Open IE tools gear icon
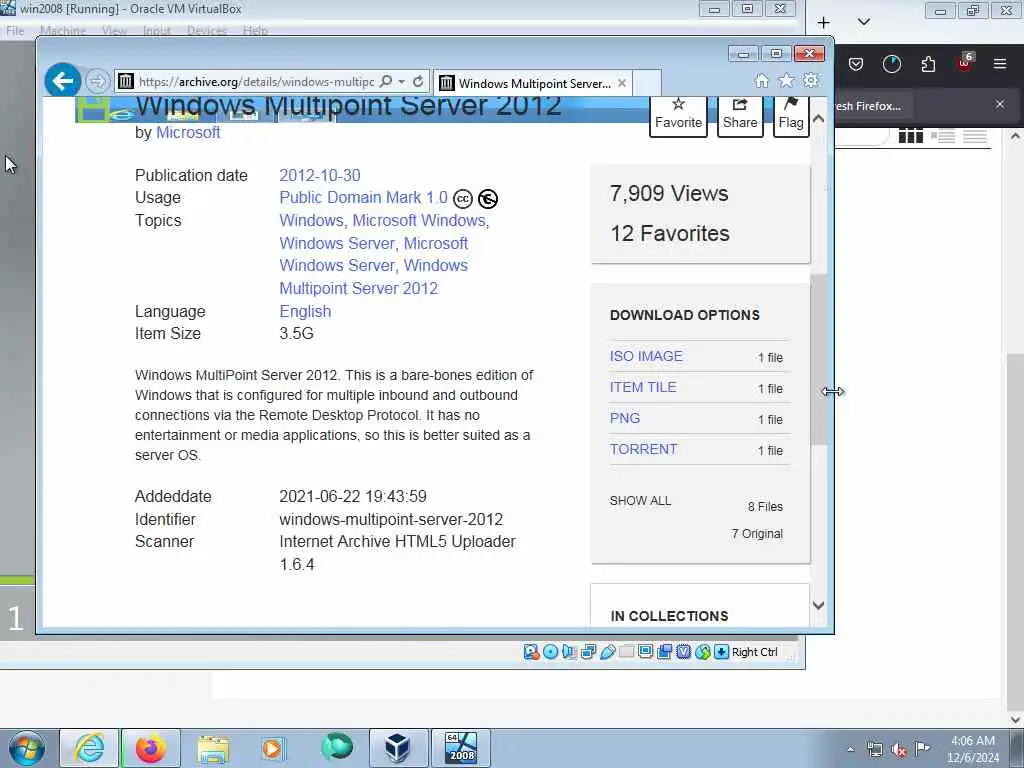The height and width of the screenshot is (768, 1024). (x=810, y=81)
